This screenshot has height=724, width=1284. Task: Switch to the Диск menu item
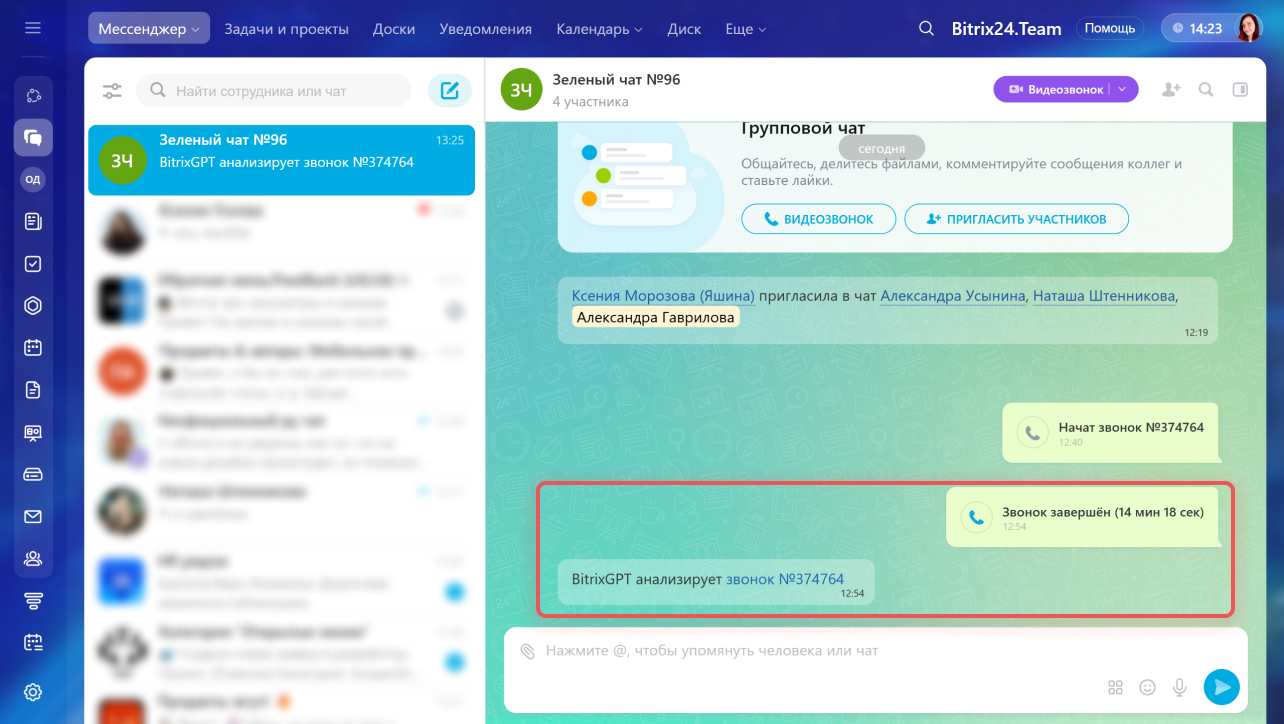684,29
